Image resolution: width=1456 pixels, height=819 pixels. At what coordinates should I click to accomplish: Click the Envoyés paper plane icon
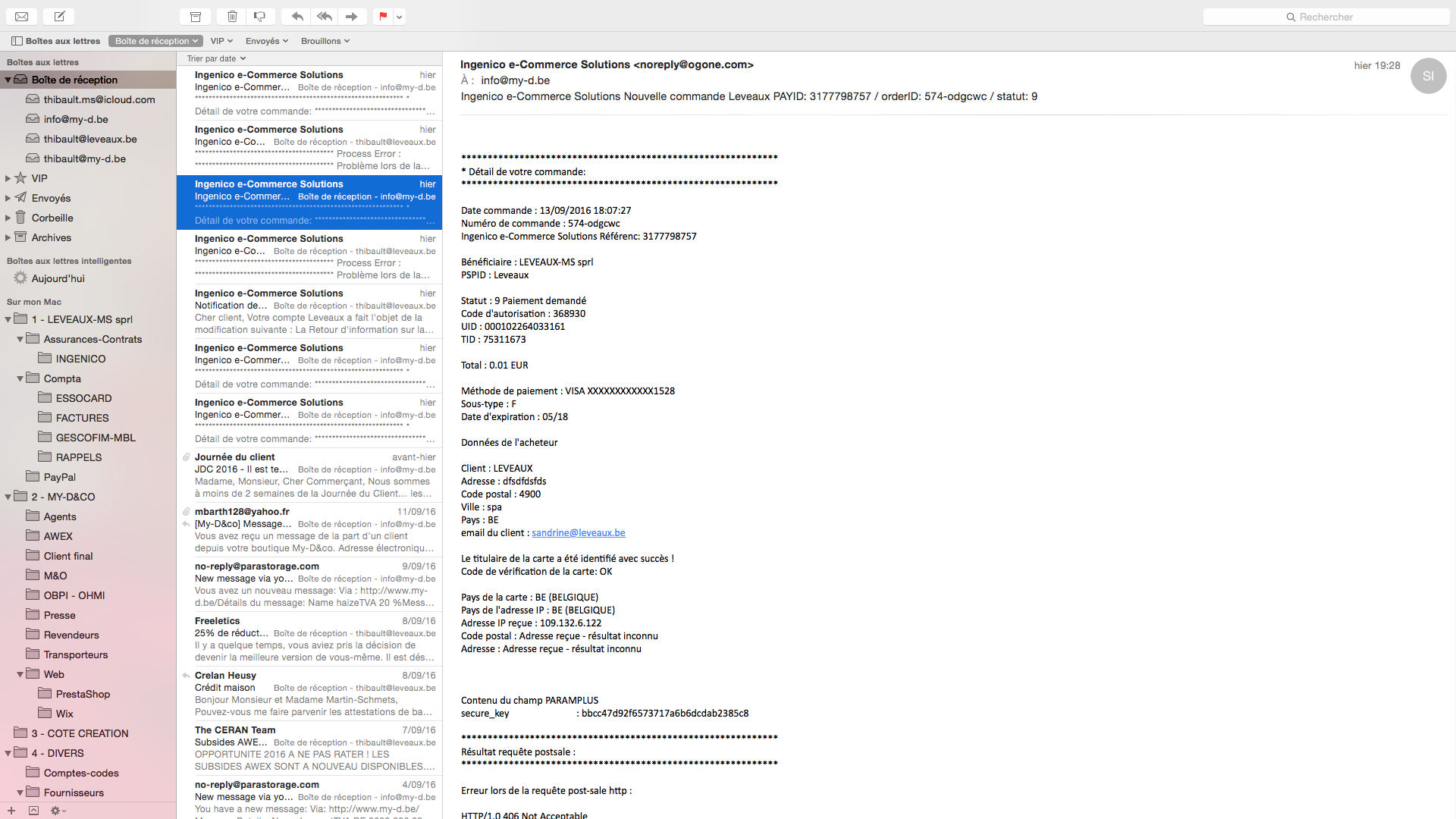20,197
